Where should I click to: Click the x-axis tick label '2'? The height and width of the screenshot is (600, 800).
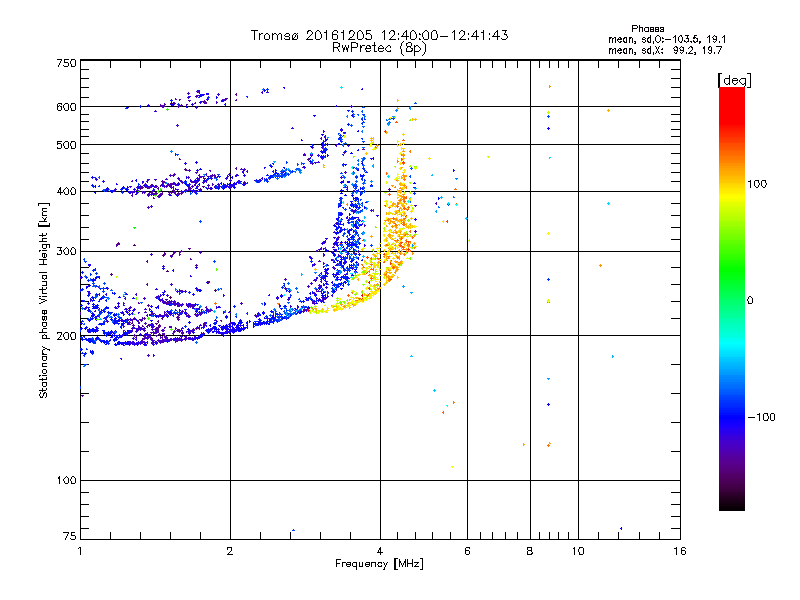[x=230, y=551]
